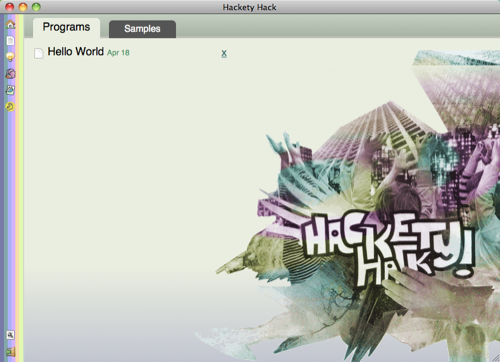500x362 pixels.
Task: Go to the Home screen icon
Action: [11, 24]
